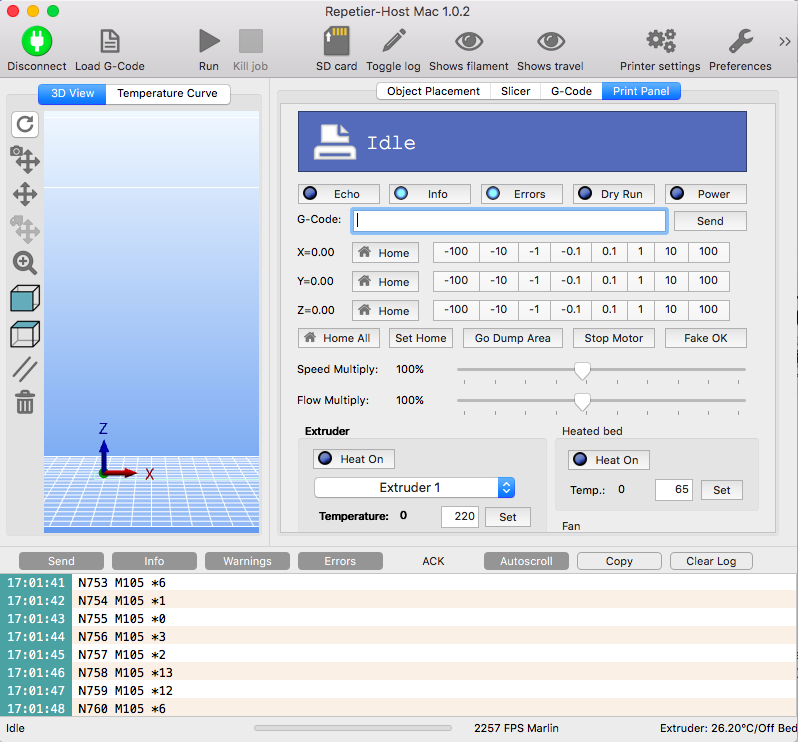This screenshot has height=742, width=798.
Task: Set the extruder temperature
Action: click(x=508, y=517)
